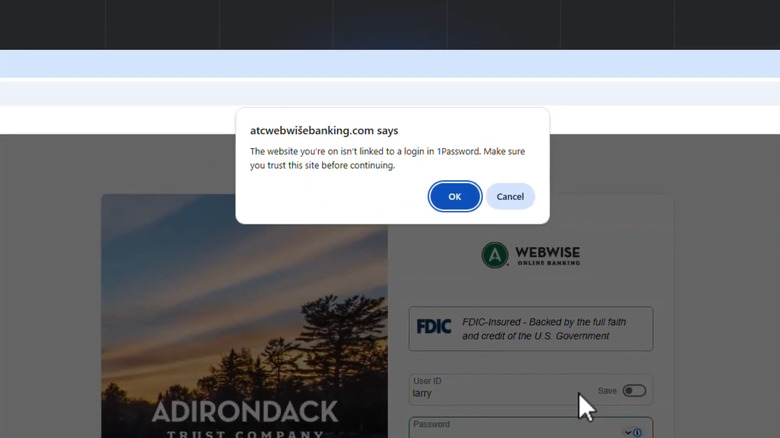Click the 1Password warning message text
The image size is (780, 438).
[387, 158]
